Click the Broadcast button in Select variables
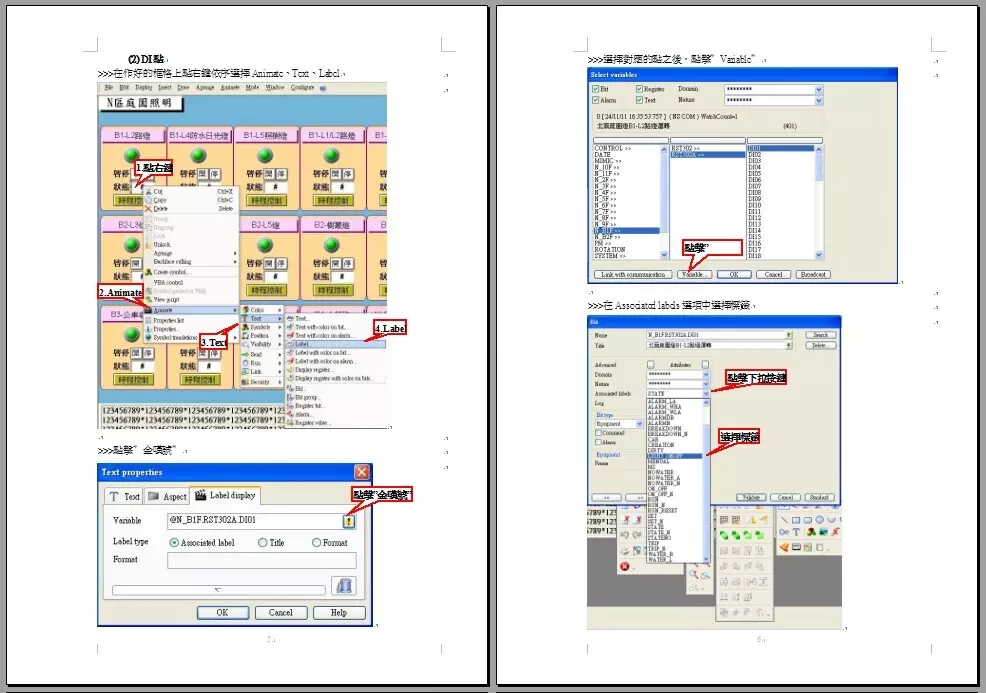This screenshot has height=693, width=986. tap(813, 275)
